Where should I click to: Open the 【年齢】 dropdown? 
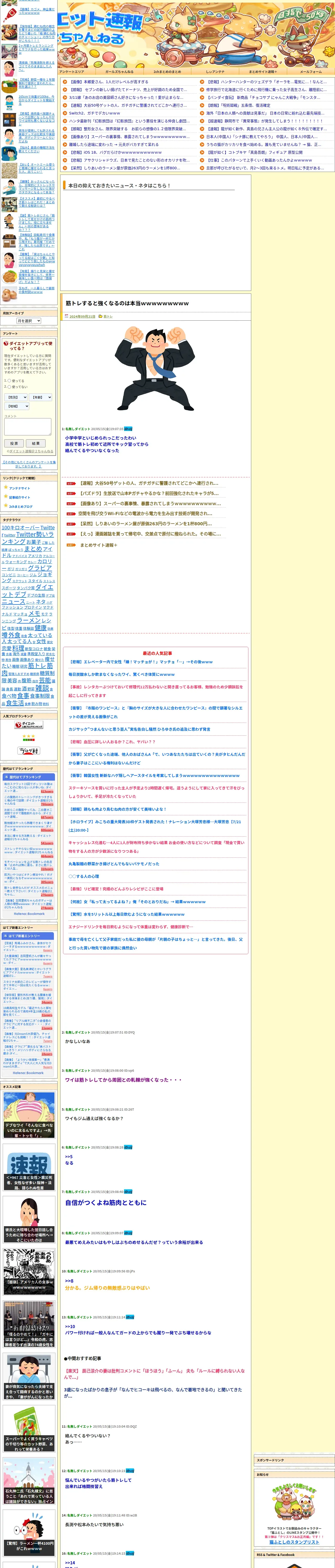coord(41,397)
